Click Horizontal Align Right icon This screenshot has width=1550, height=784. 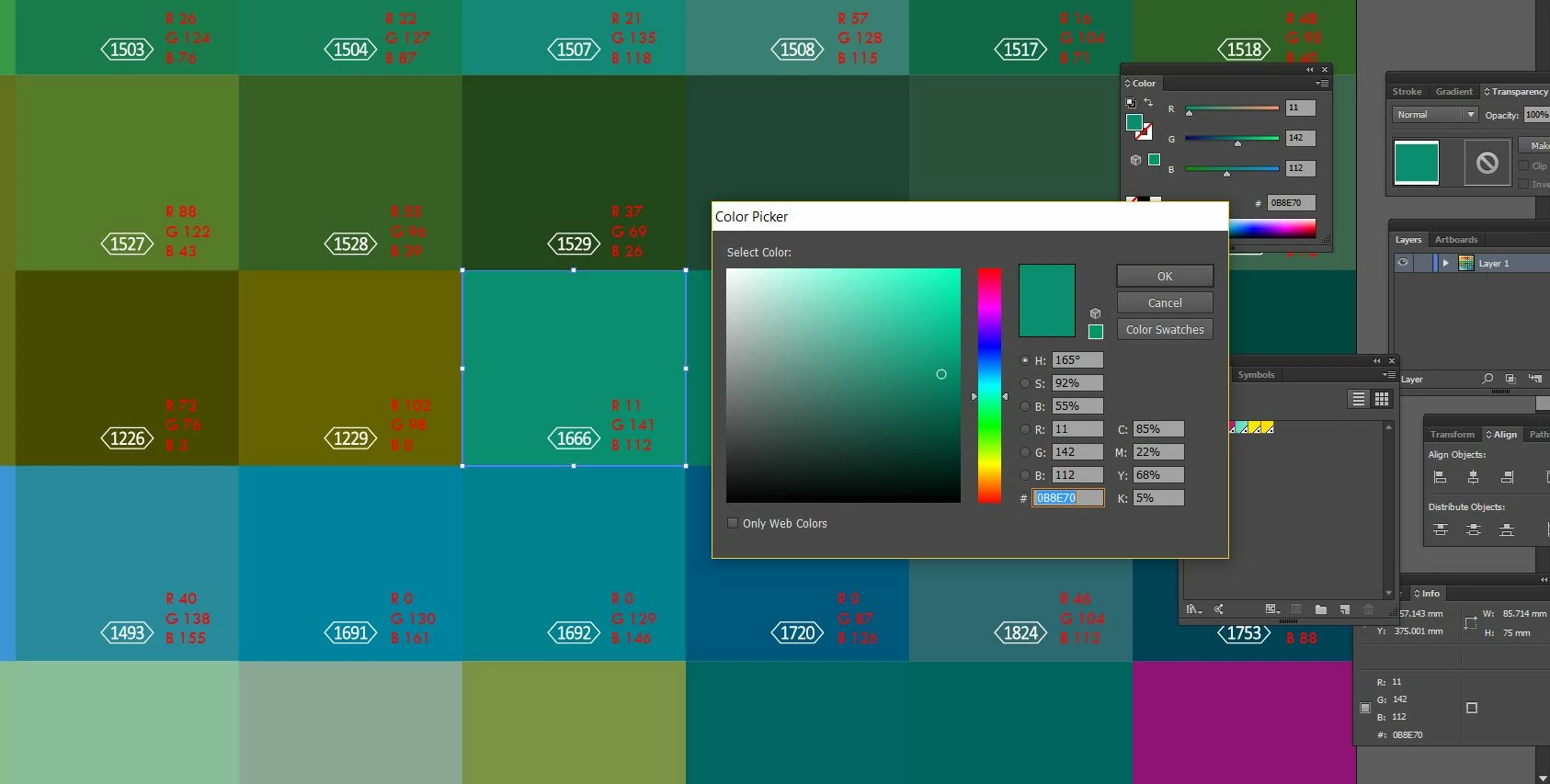point(1507,477)
